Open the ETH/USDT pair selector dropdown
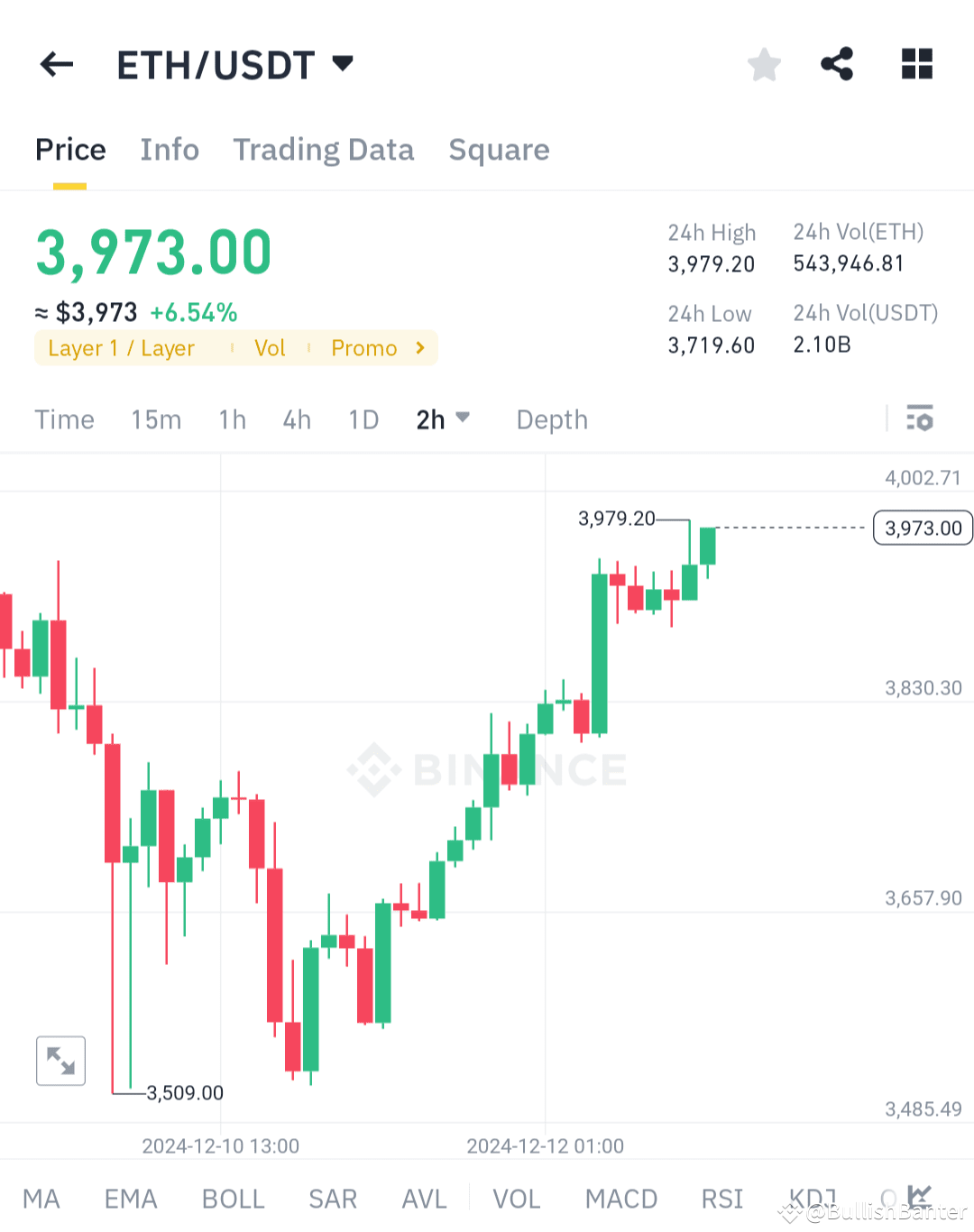The width and height of the screenshot is (974, 1232). [343, 64]
